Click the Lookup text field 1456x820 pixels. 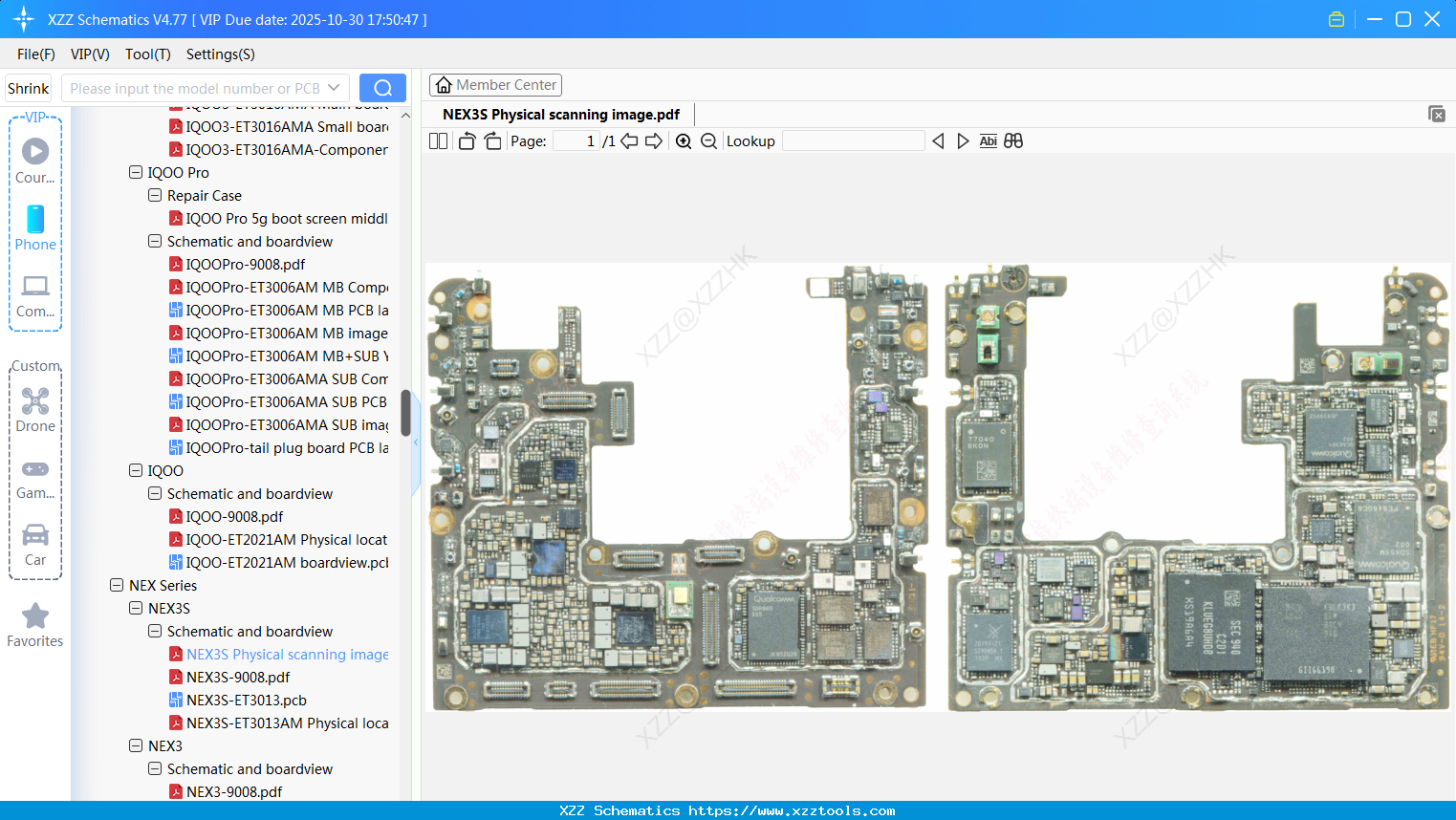(853, 141)
